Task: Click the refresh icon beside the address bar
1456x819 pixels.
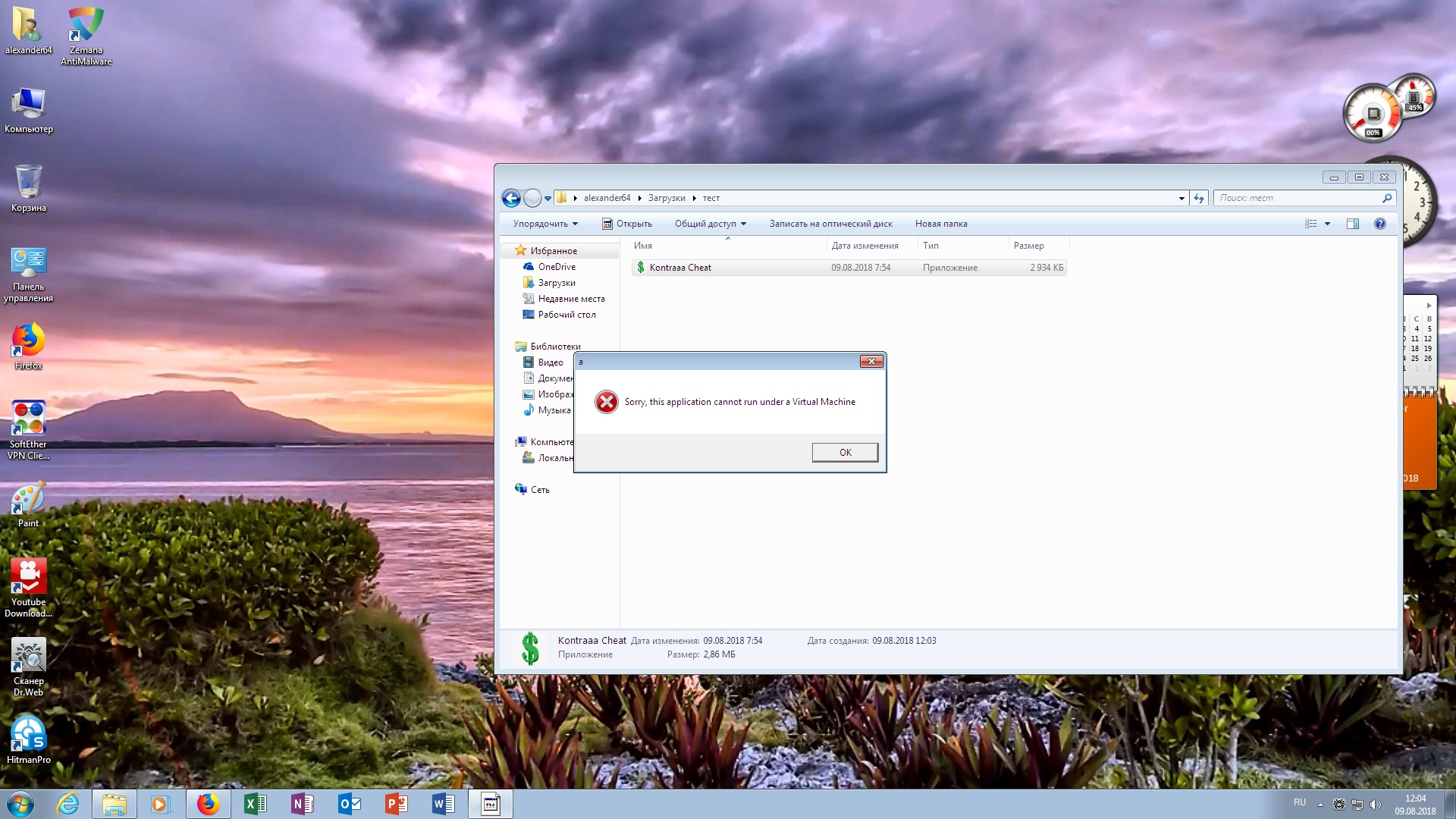Action: click(x=1199, y=198)
